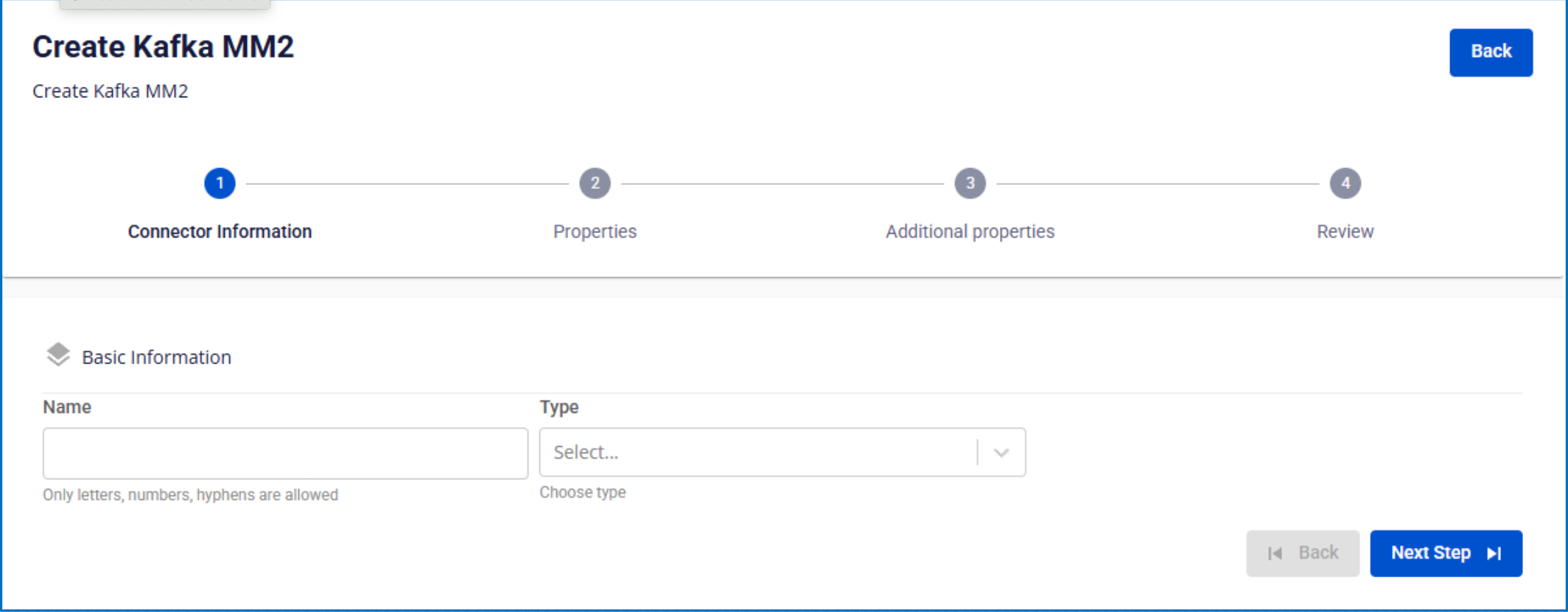The width and height of the screenshot is (1568, 612).
Task: Click the Type field label
Action: (x=559, y=407)
